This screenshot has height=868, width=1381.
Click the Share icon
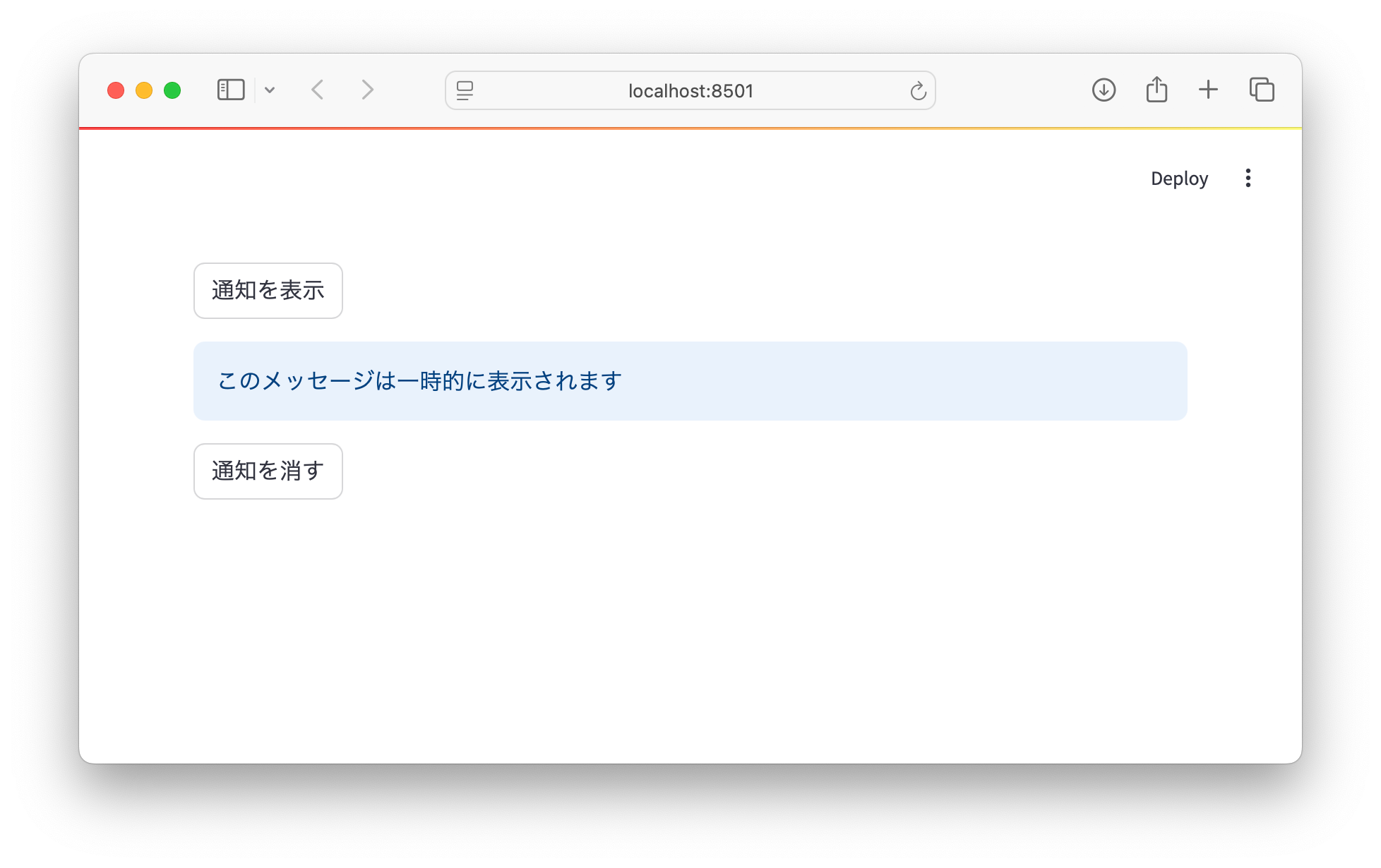tap(1156, 89)
